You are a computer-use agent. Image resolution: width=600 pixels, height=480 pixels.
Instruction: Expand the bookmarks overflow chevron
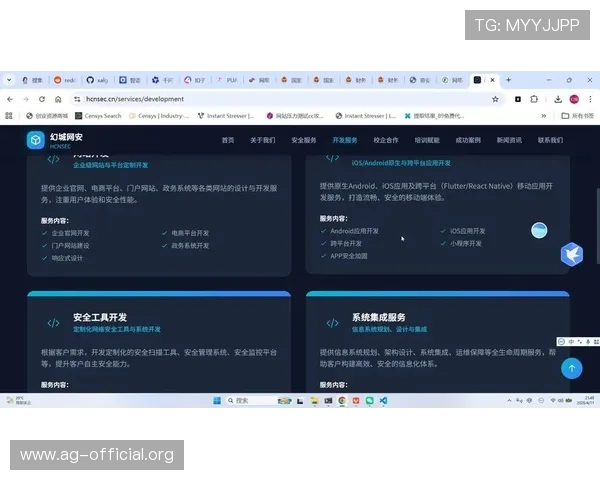(x=544, y=116)
